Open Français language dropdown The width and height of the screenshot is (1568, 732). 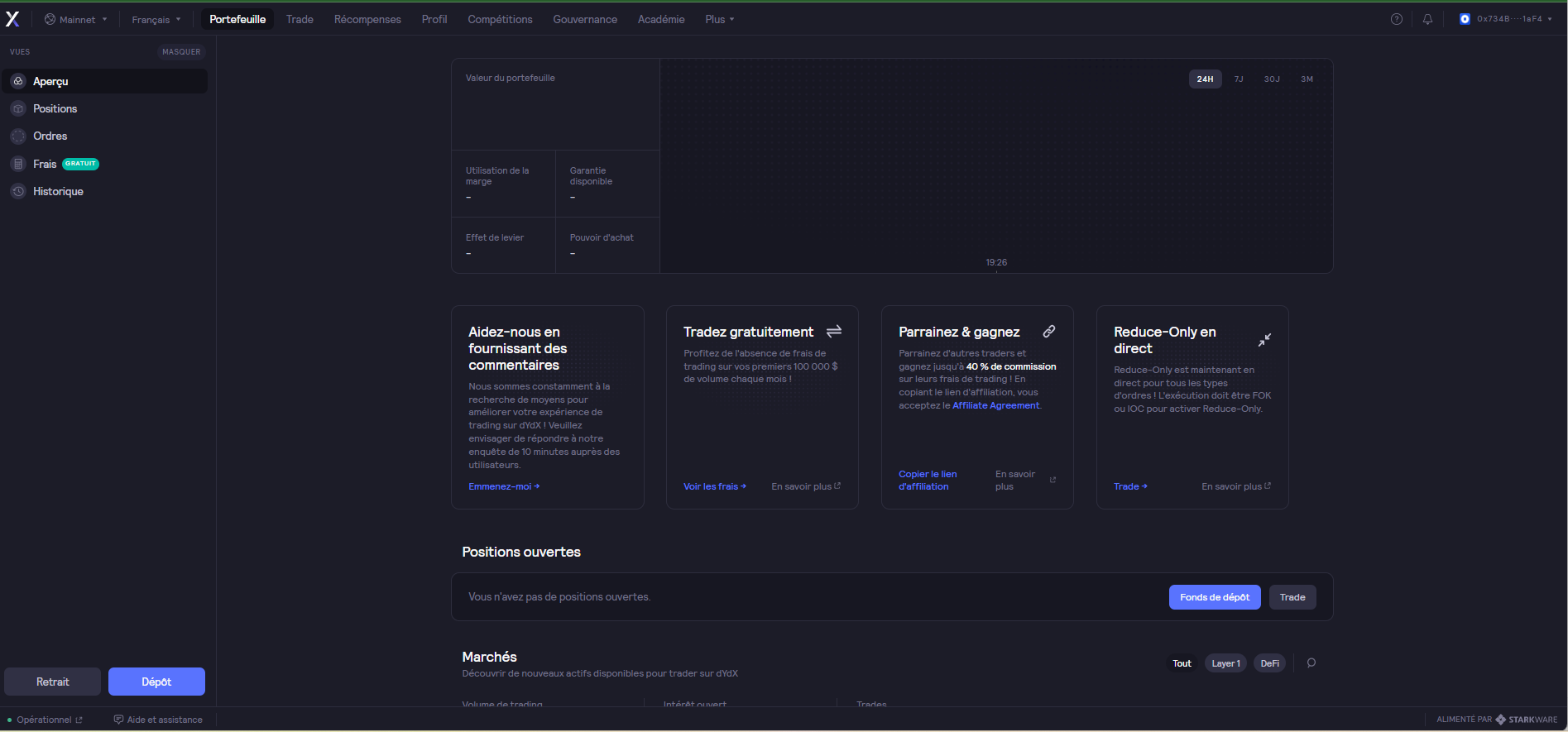156,19
